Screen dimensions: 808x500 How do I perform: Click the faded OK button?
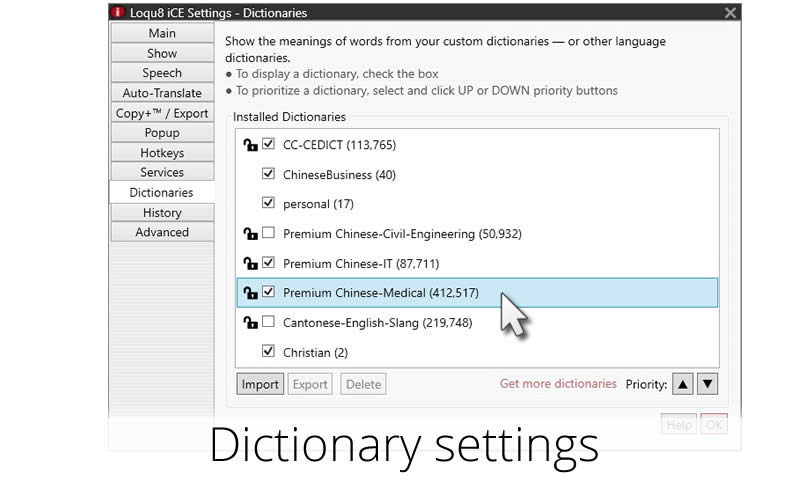click(714, 424)
